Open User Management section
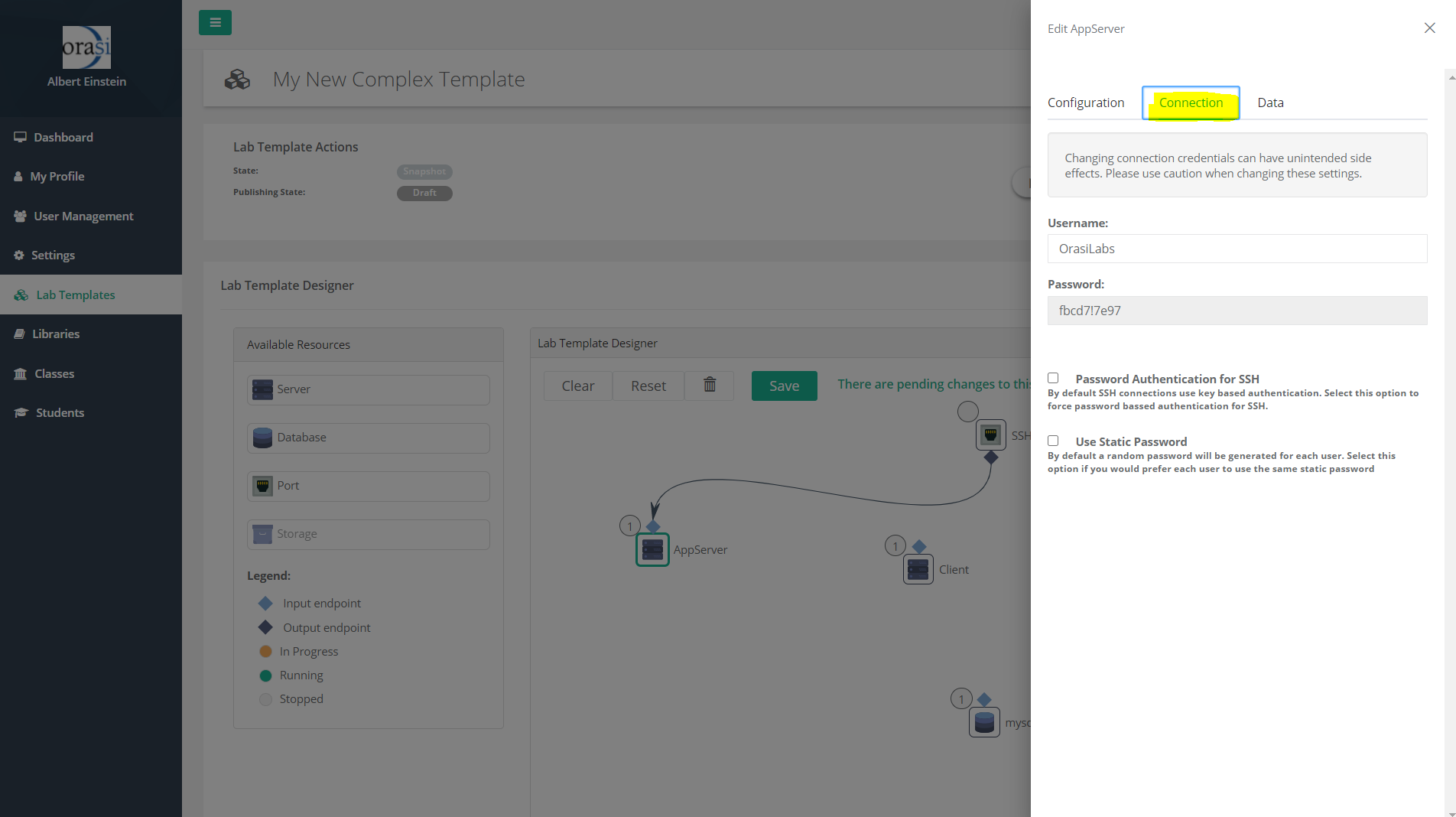This screenshot has width=1456, height=817. (x=91, y=216)
